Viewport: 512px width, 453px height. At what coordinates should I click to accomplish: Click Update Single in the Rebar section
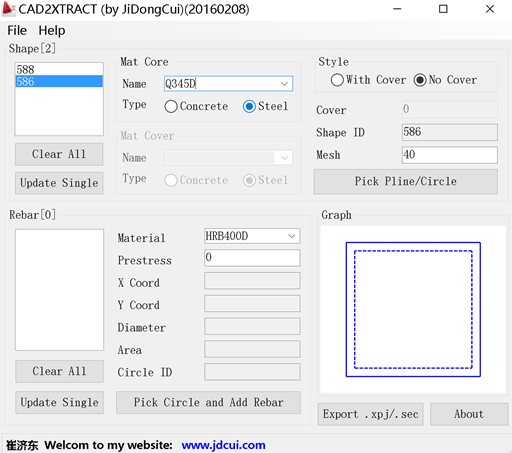pos(59,403)
